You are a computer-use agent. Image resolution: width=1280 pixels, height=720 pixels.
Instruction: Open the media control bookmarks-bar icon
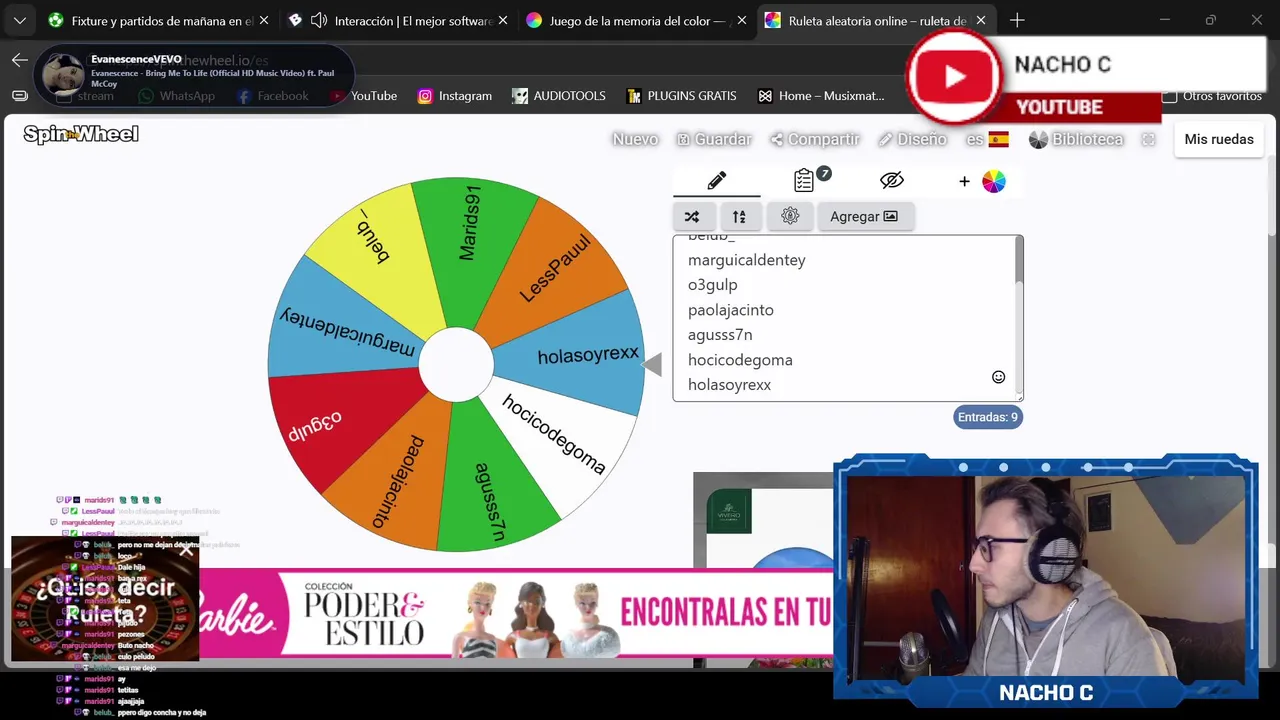(x=20, y=96)
